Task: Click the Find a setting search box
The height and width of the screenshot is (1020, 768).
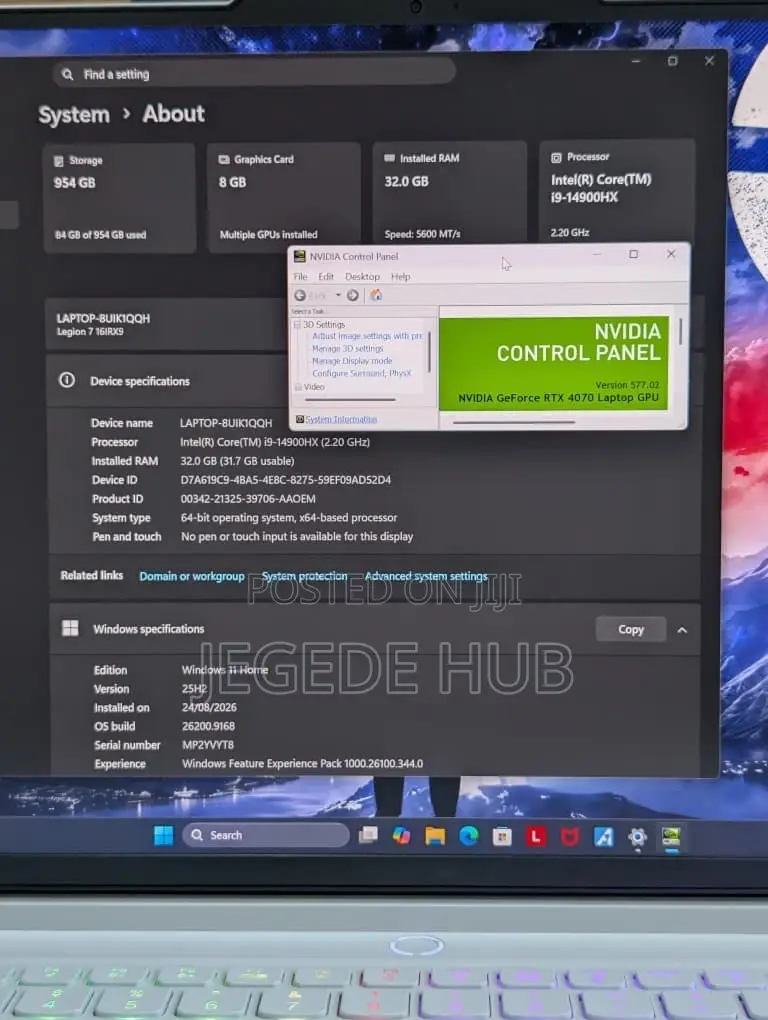Action: (x=254, y=74)
